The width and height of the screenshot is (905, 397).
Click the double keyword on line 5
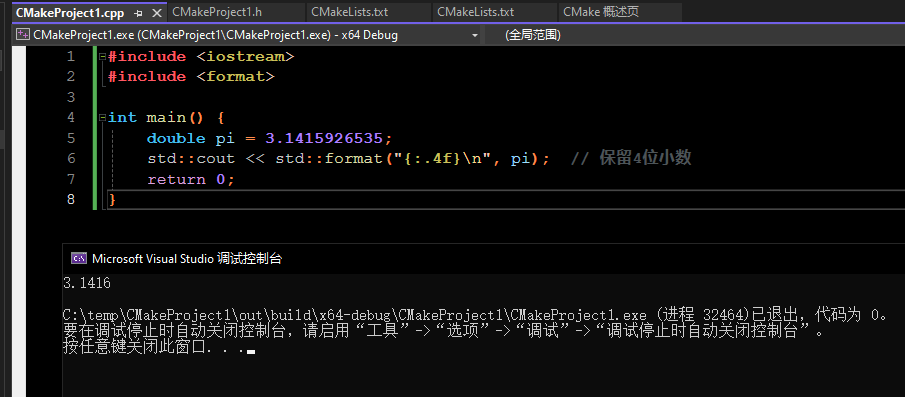click(x=176, y=138)
